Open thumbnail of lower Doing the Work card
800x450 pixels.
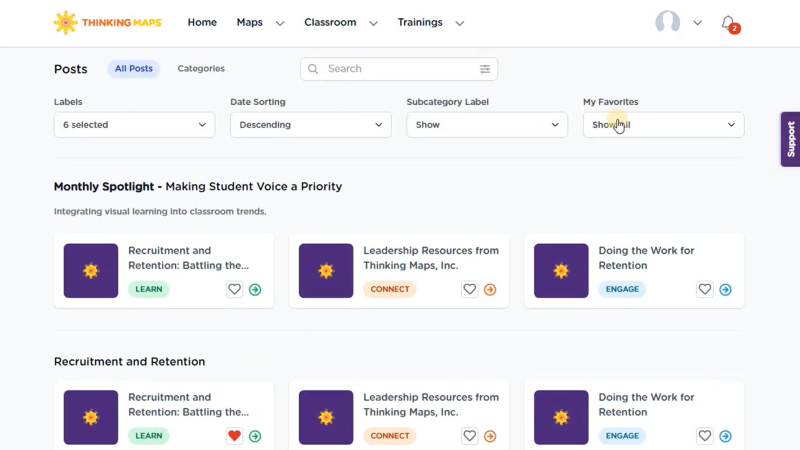click(561, 417)
